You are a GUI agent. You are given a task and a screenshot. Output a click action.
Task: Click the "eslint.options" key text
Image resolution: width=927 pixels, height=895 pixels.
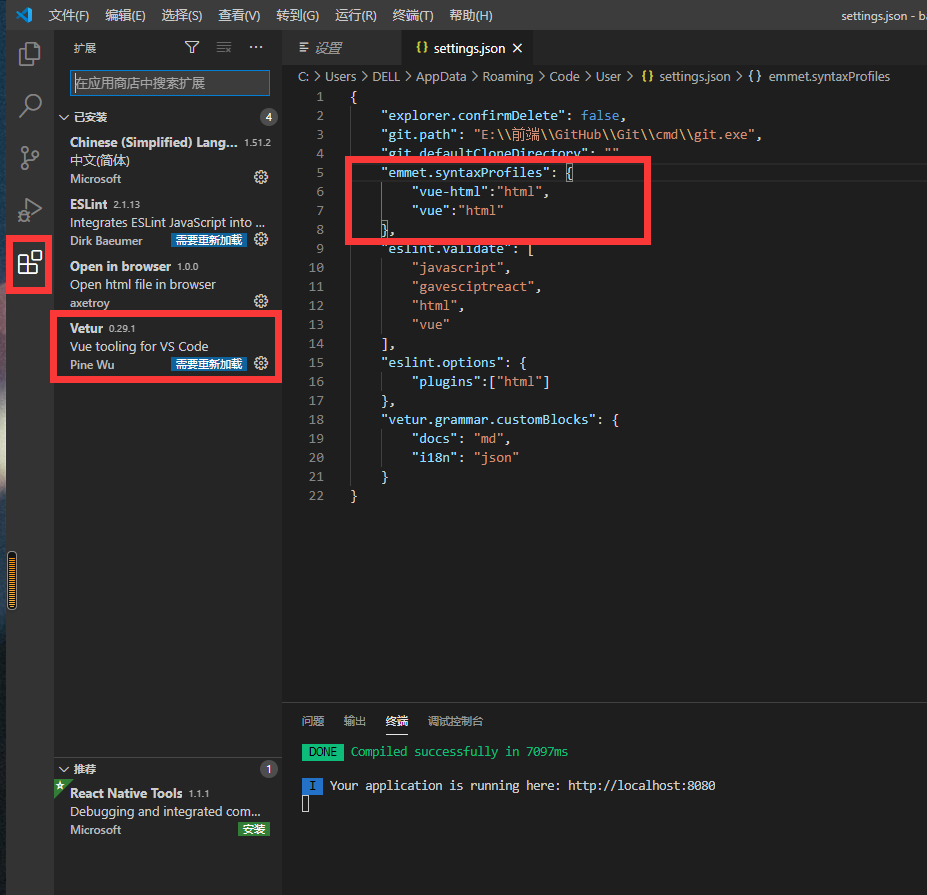[x=442, y=363]
